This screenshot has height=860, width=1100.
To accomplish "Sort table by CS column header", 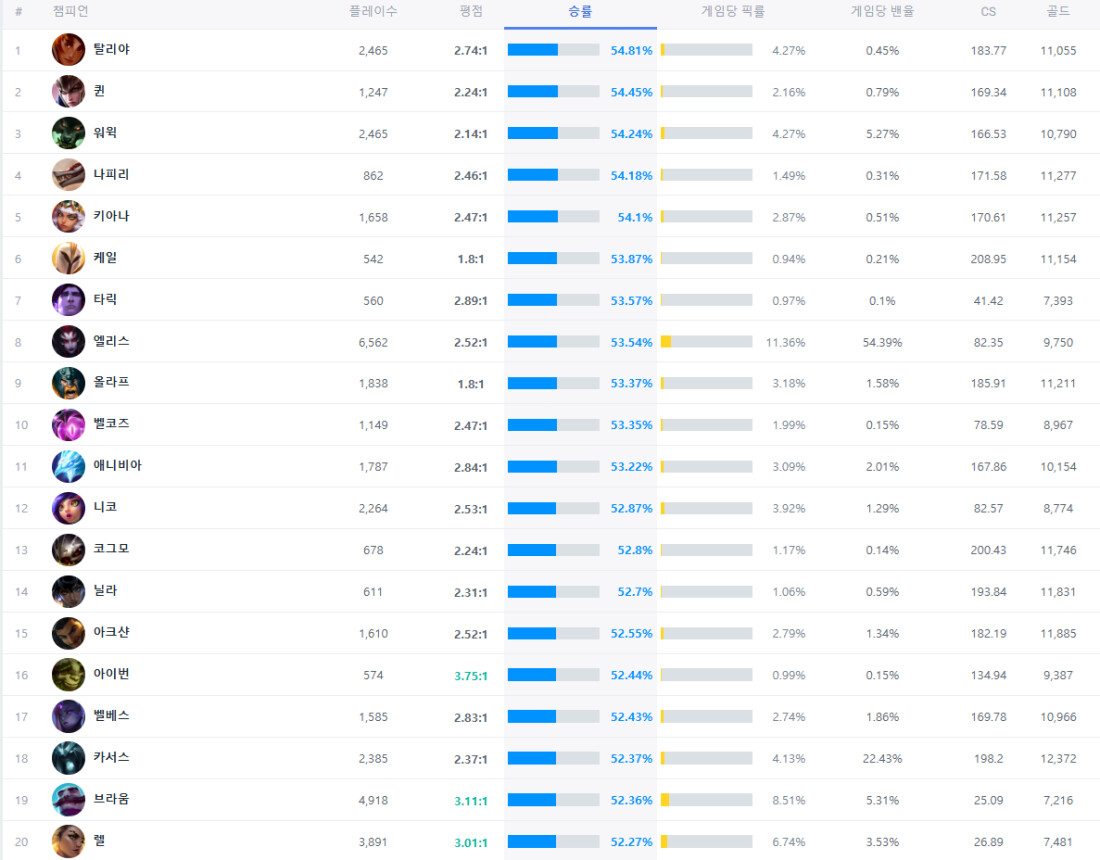I will [988, 12].
